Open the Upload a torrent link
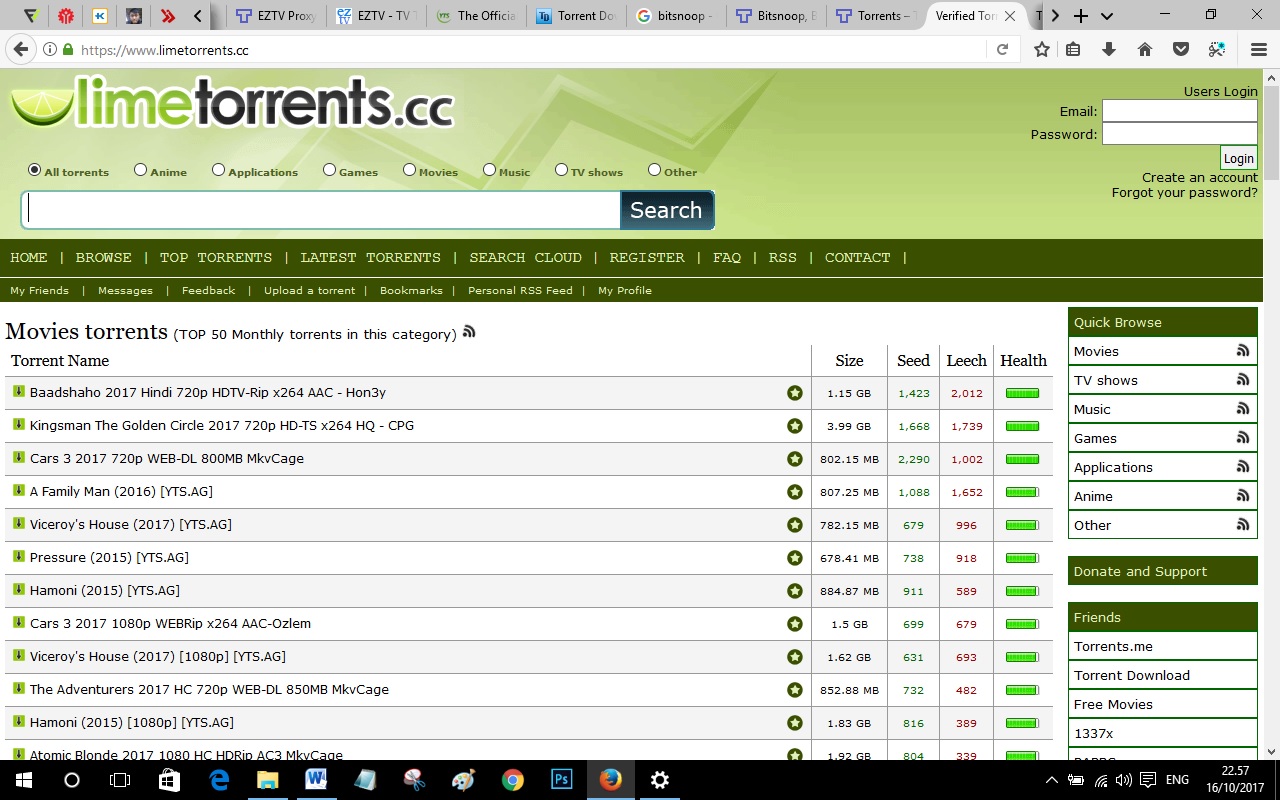 pos(309,290)
